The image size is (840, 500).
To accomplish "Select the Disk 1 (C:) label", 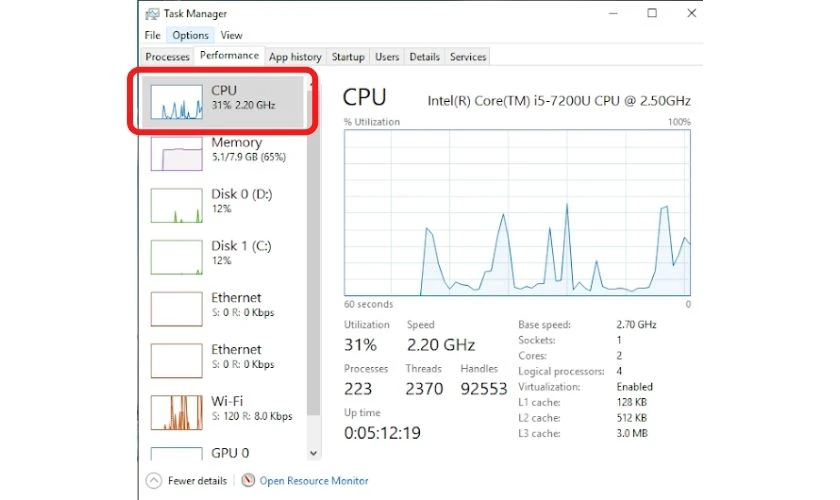I will (242, 246).
